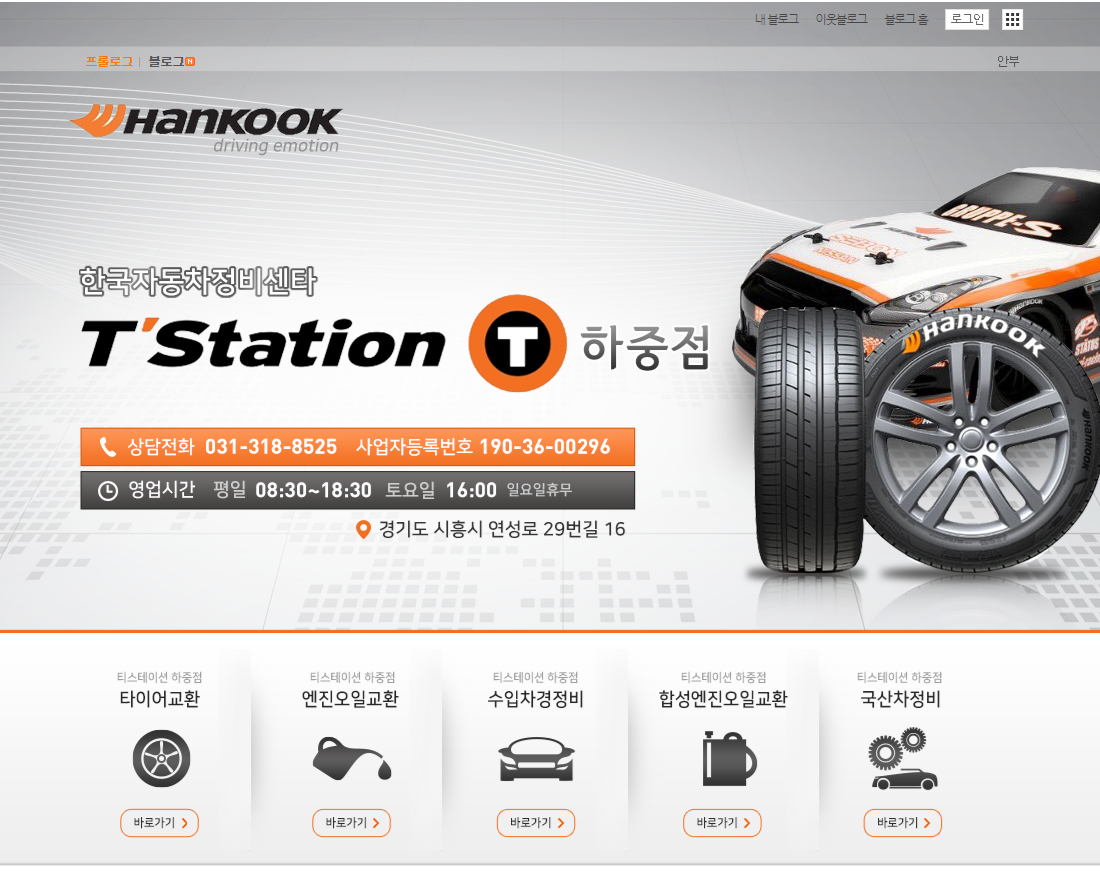Click the gears and car icon under 국산차정비
This screenshot has width=1100, height=874.
(903, 759)
